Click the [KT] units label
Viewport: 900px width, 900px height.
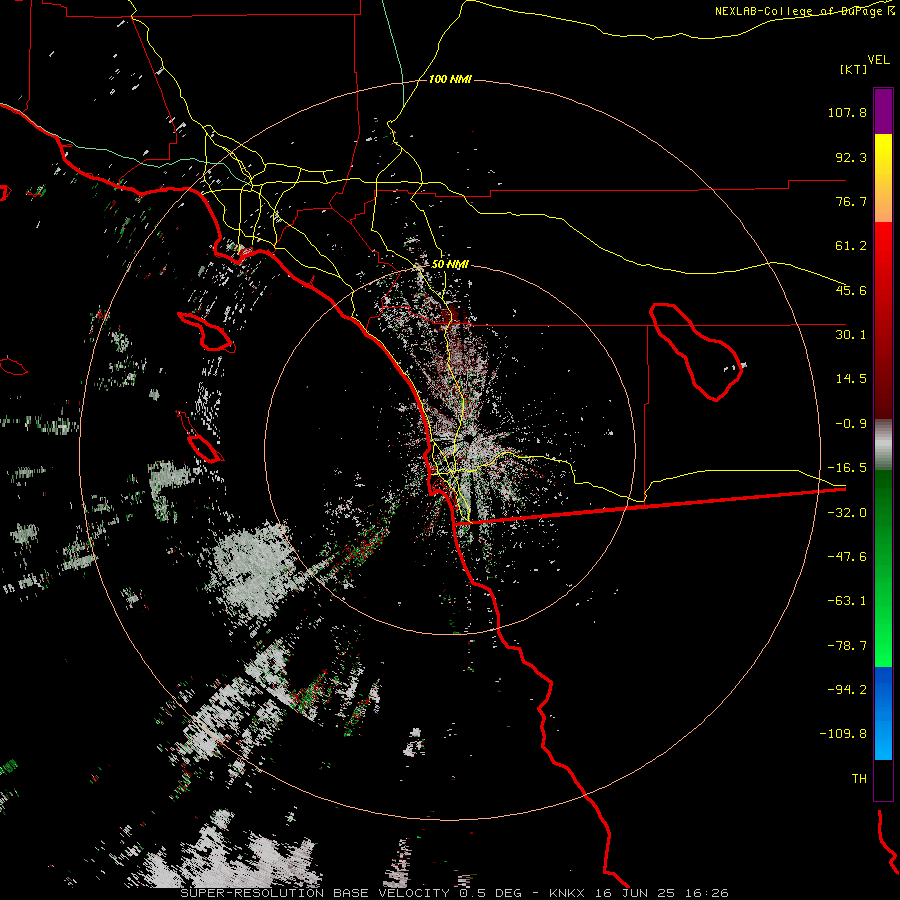coord(853,69)
